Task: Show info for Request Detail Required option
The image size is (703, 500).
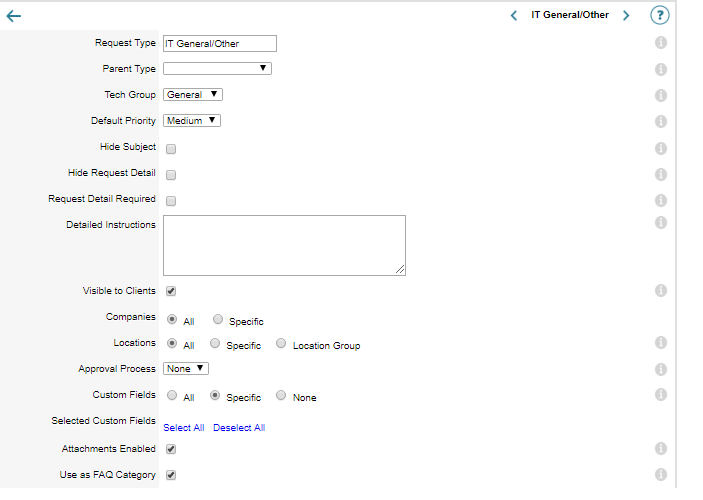Action: [661, 200]
